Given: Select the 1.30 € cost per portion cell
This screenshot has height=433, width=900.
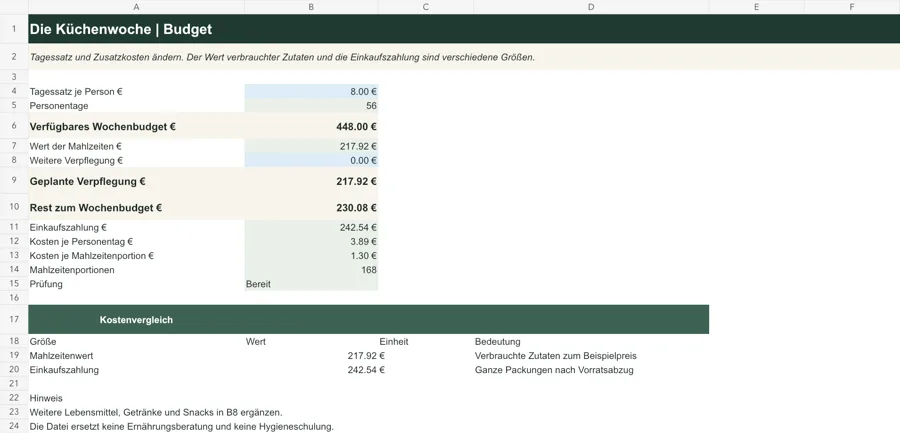Looking at the screenshot, I should click(x=311, y=256).
